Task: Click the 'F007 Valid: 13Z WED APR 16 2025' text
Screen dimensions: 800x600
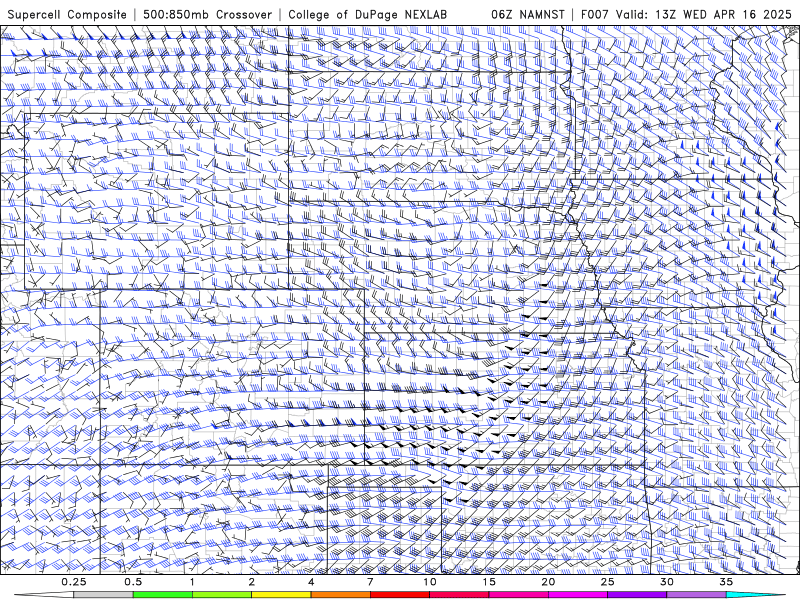Action: point(686,14)
